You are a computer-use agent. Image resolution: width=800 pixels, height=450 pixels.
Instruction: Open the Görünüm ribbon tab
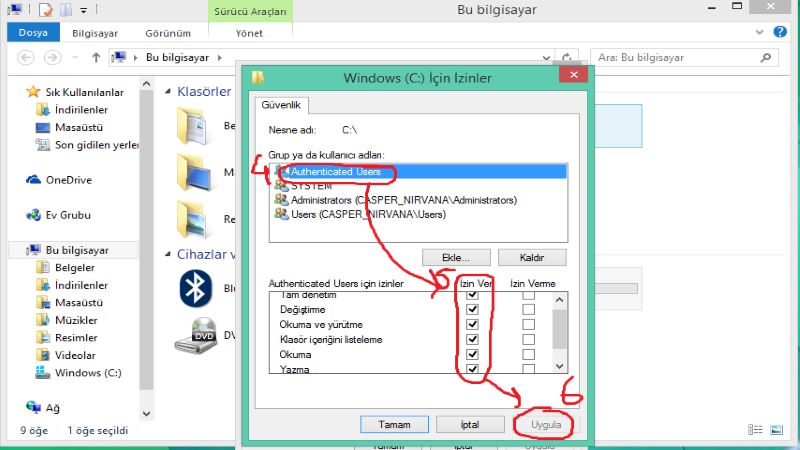click(x=168, y=33)
